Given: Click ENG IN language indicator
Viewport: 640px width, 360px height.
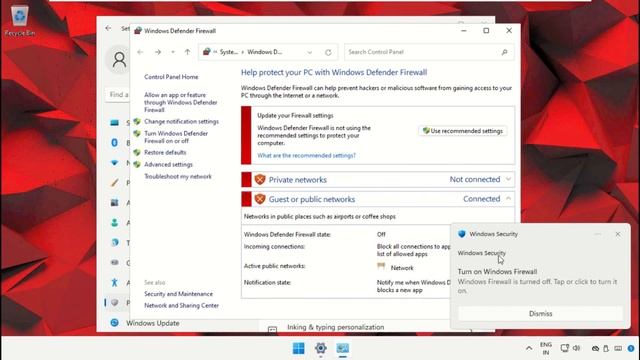Looking at the screenshot, I should [x=546, y=348].
